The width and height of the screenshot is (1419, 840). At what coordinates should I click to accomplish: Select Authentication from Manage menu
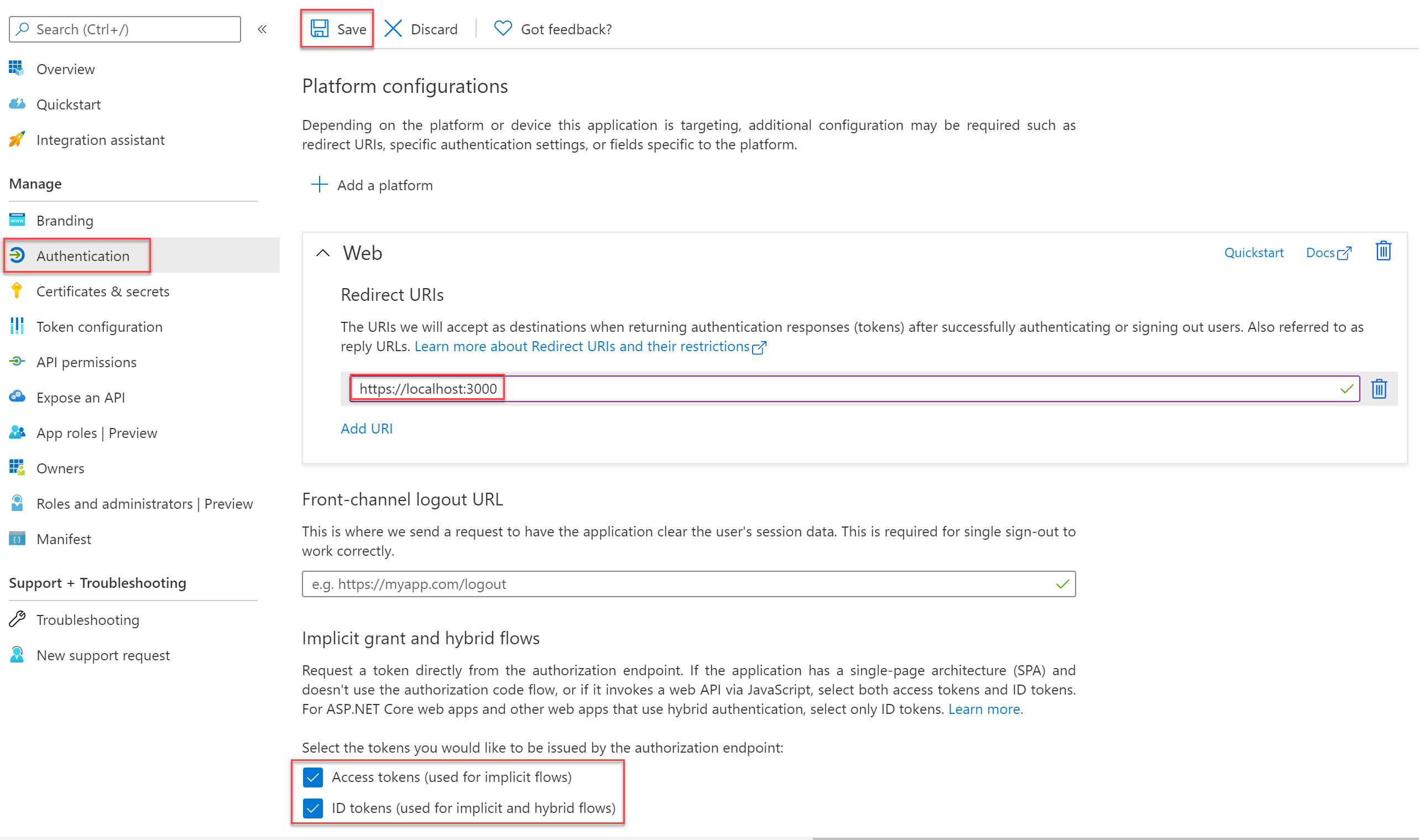82,255
